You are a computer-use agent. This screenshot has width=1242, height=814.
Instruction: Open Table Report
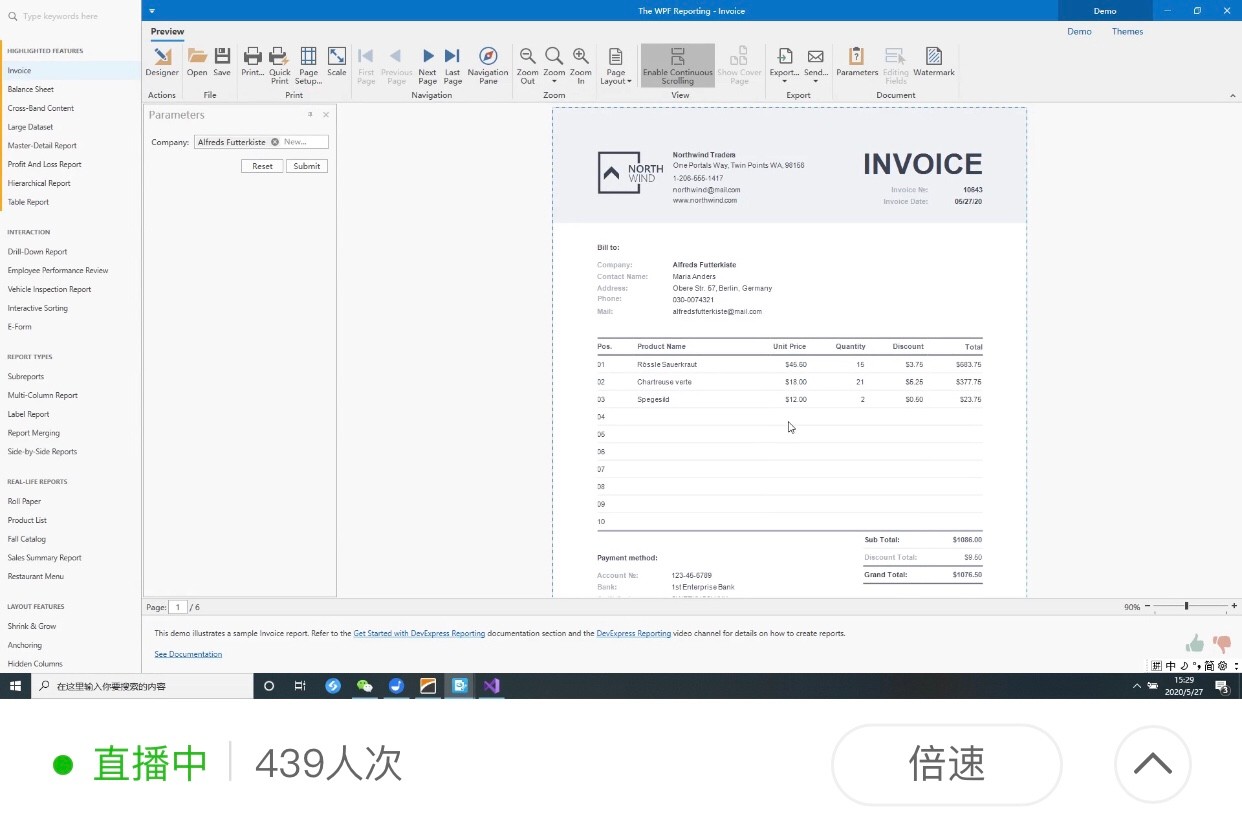point(70,202)
